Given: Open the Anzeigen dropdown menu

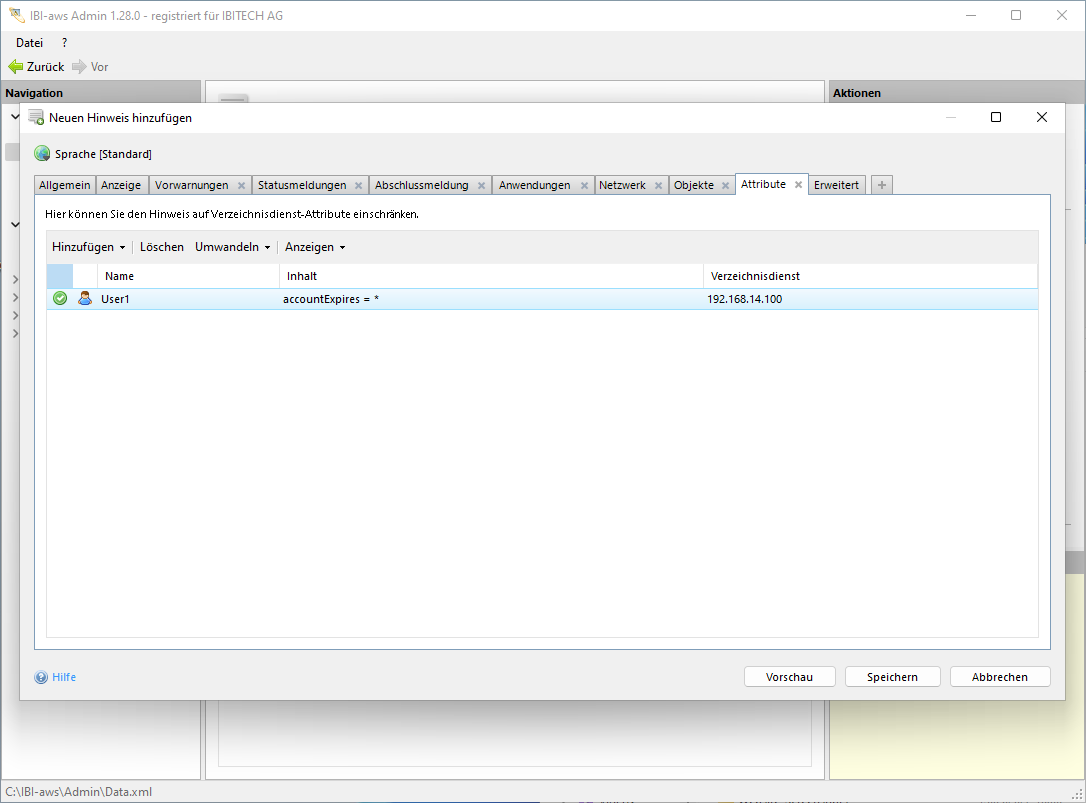Looking at the screenshot, I should point(315,247).
